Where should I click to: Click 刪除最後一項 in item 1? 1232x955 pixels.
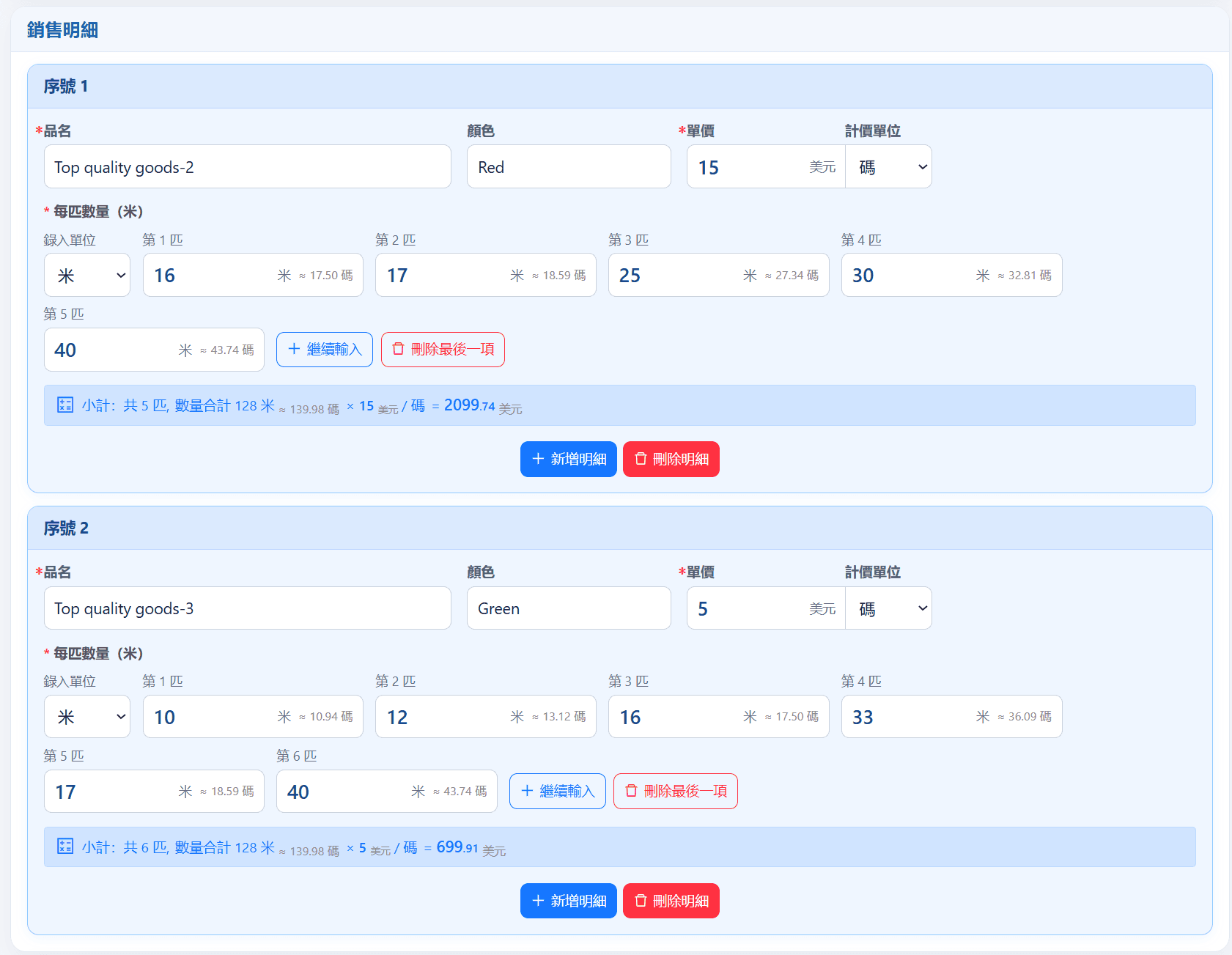click(x=443, y=349)
